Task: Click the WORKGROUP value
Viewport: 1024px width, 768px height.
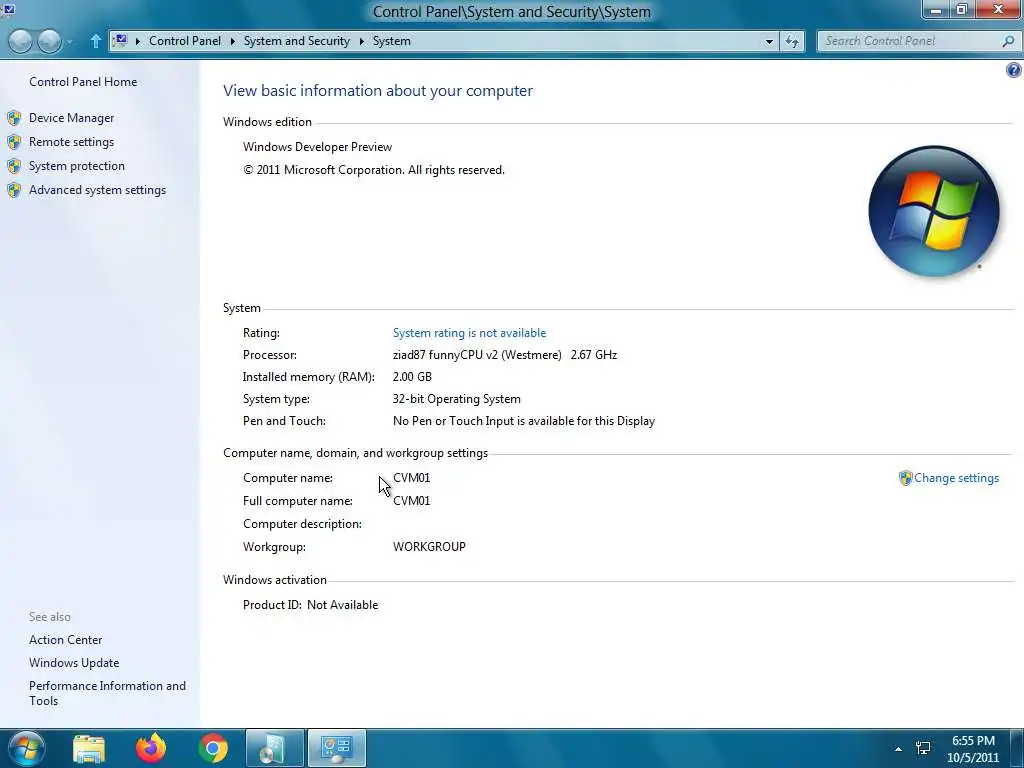Action: pos(429,547)
